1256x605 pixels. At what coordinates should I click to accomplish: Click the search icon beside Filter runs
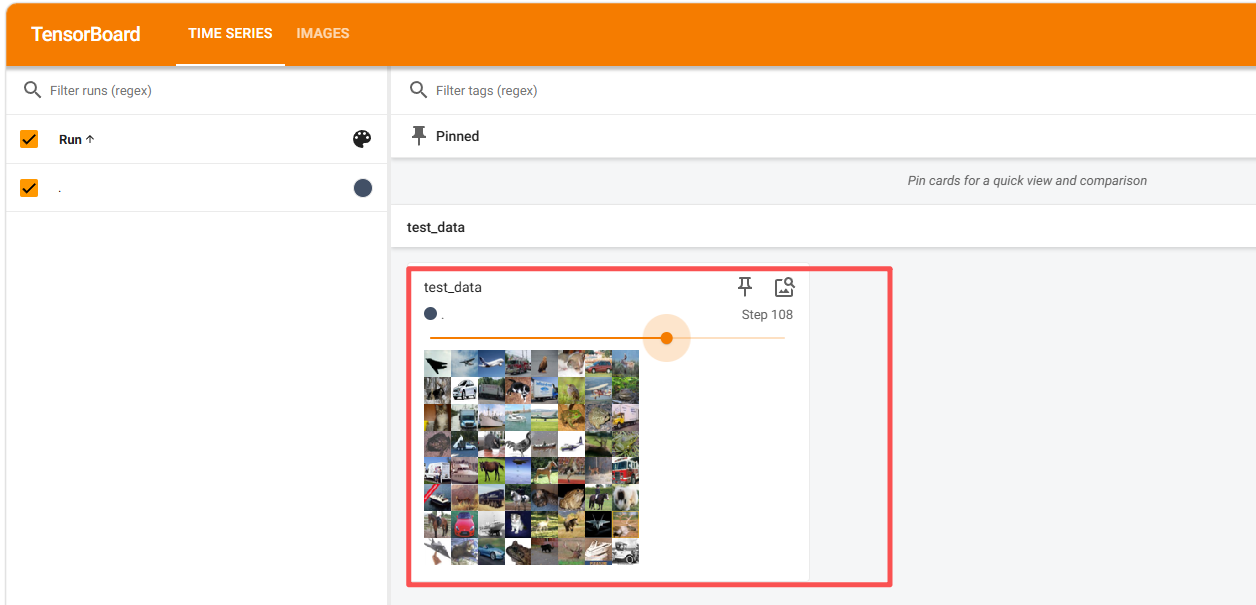32,90
